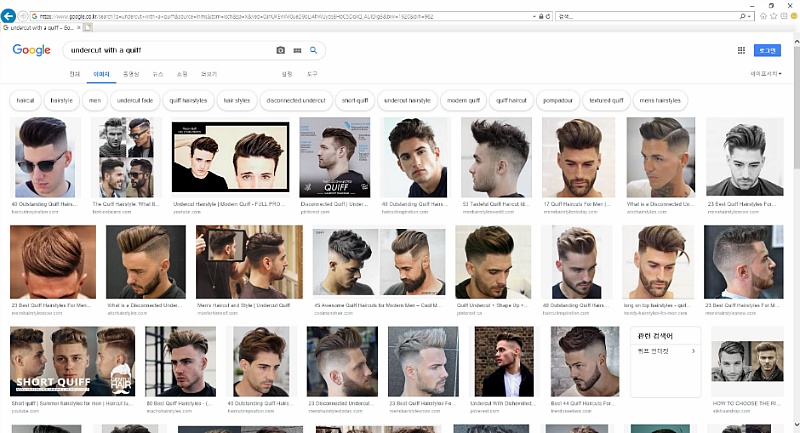The height and width of the screenshot is (433, 800).
Task: Click the blue Google search magnifier icon
Action: pos(314,50)
